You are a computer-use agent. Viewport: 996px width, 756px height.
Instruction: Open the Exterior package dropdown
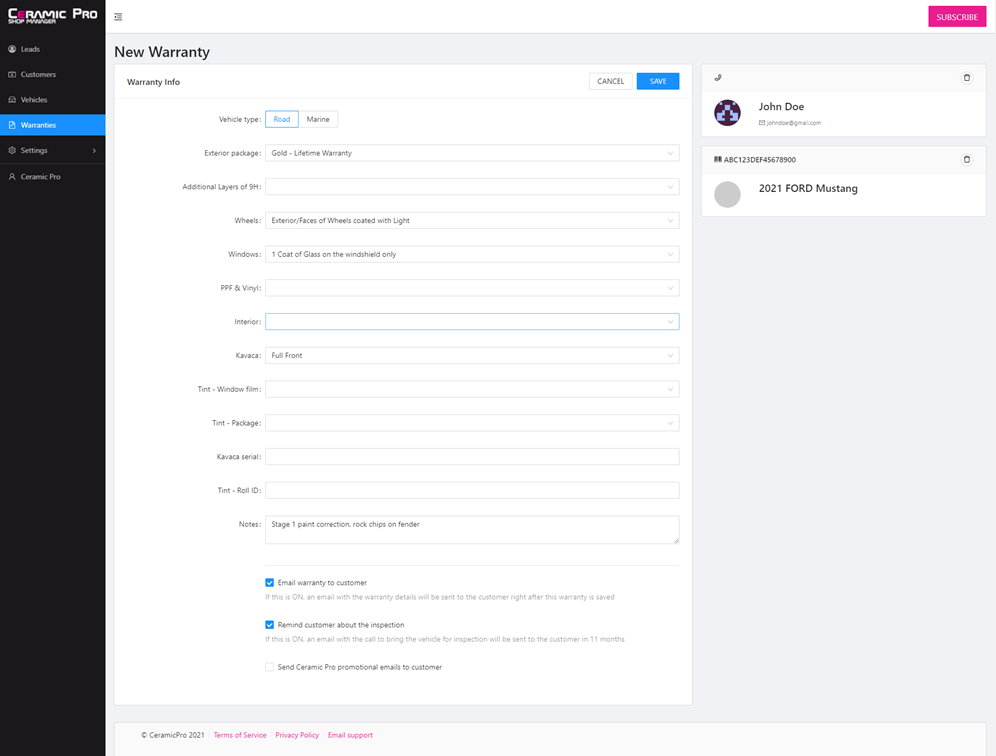[472, 153]
